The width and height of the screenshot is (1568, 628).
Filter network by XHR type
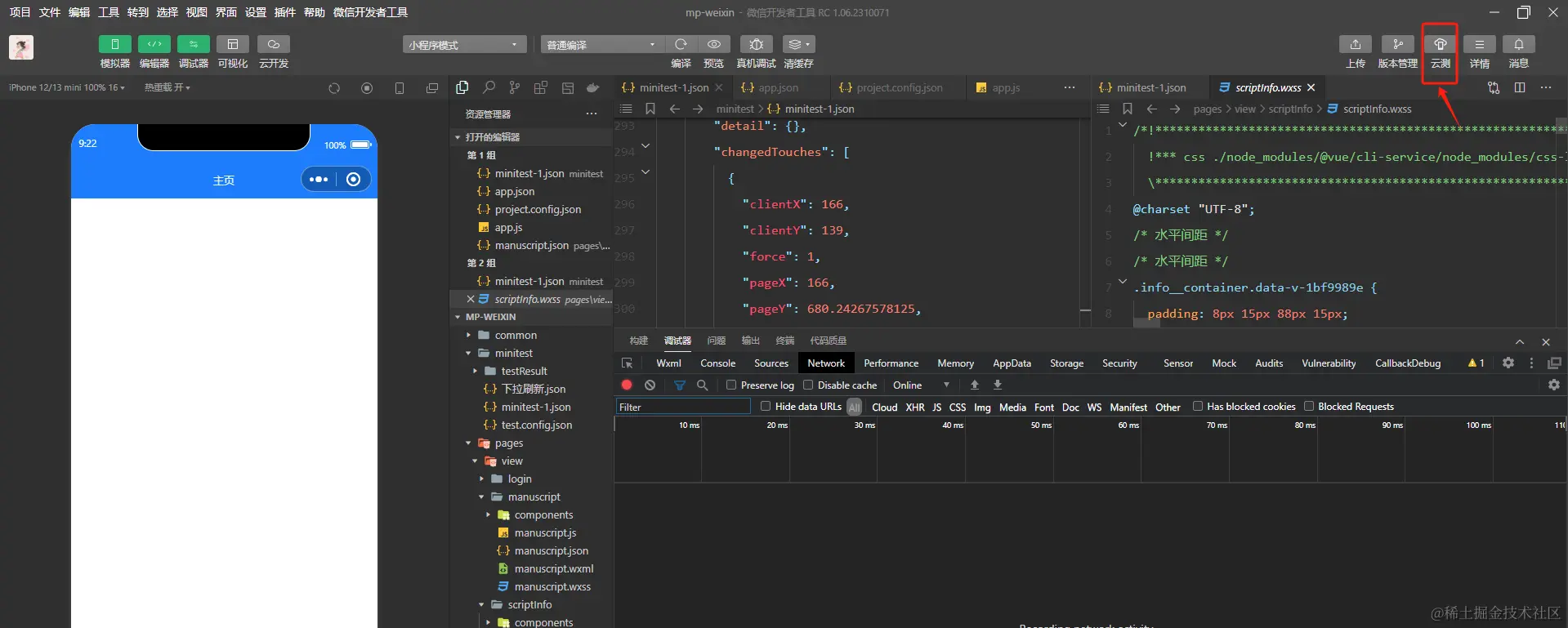[915, 407]
